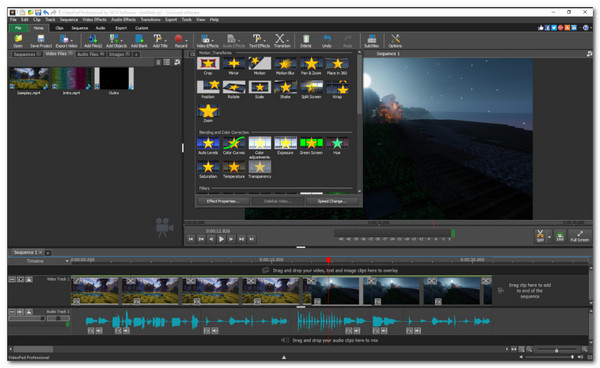Screen dimensions: 600x368
Task: Play the sequence preview
Action: click(x=221, y=239)
